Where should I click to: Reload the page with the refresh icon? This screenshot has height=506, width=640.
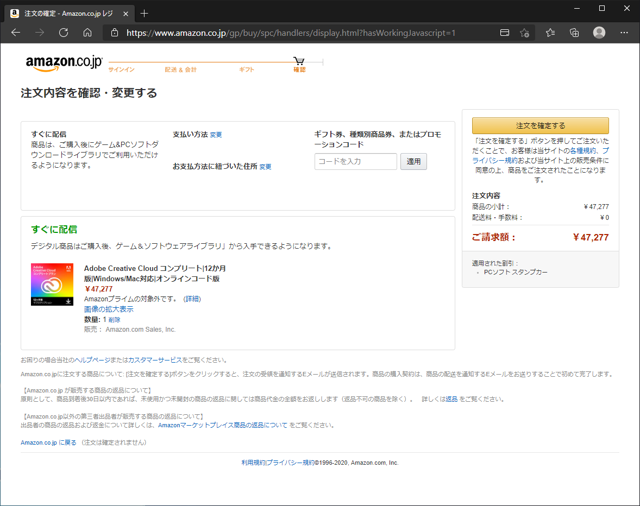tap(64, 33)
